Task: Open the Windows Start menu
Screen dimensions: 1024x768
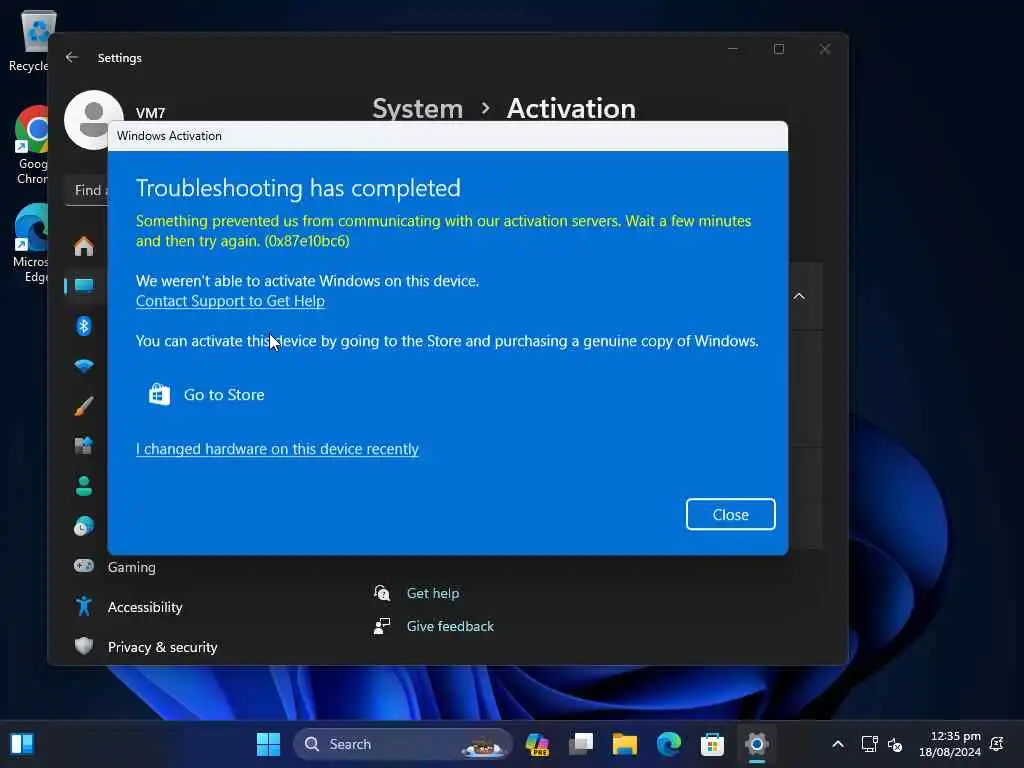Action: point(268,744)
